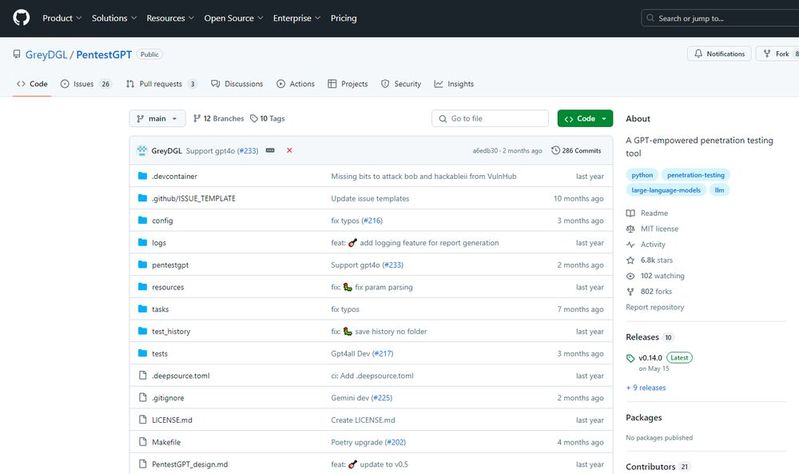Open the MIT license scale icon
Image resolution: width=799 pixels, height=474 pixels.
pos(630,229)
